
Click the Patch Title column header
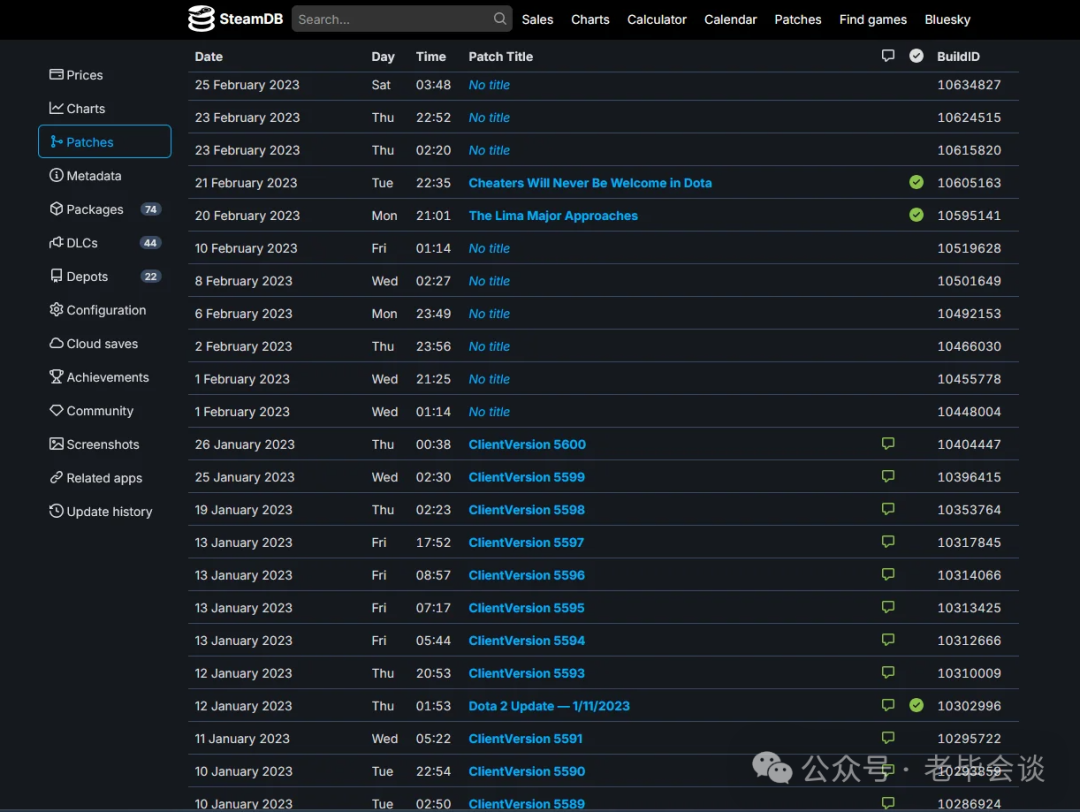coord(501,56)
